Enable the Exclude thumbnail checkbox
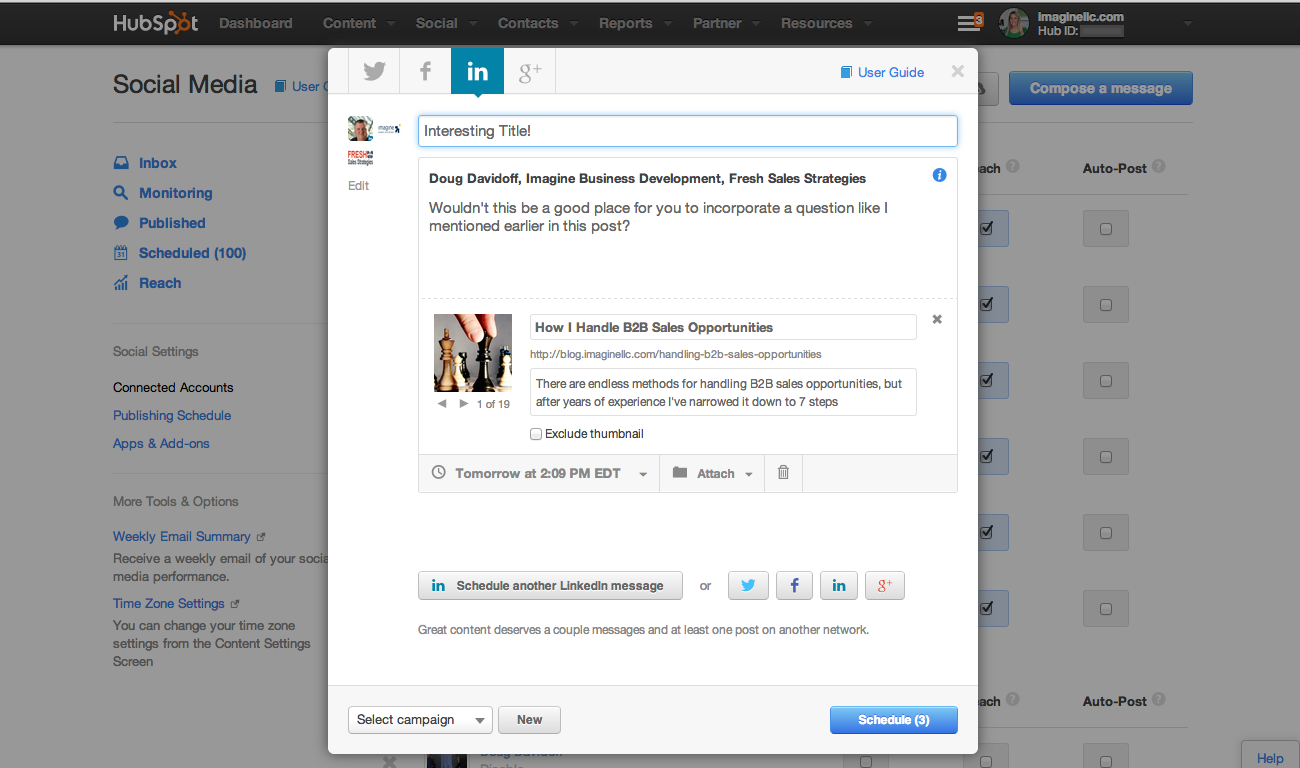Viewport: 1300px width, 768px height. (x=536, y=434)
